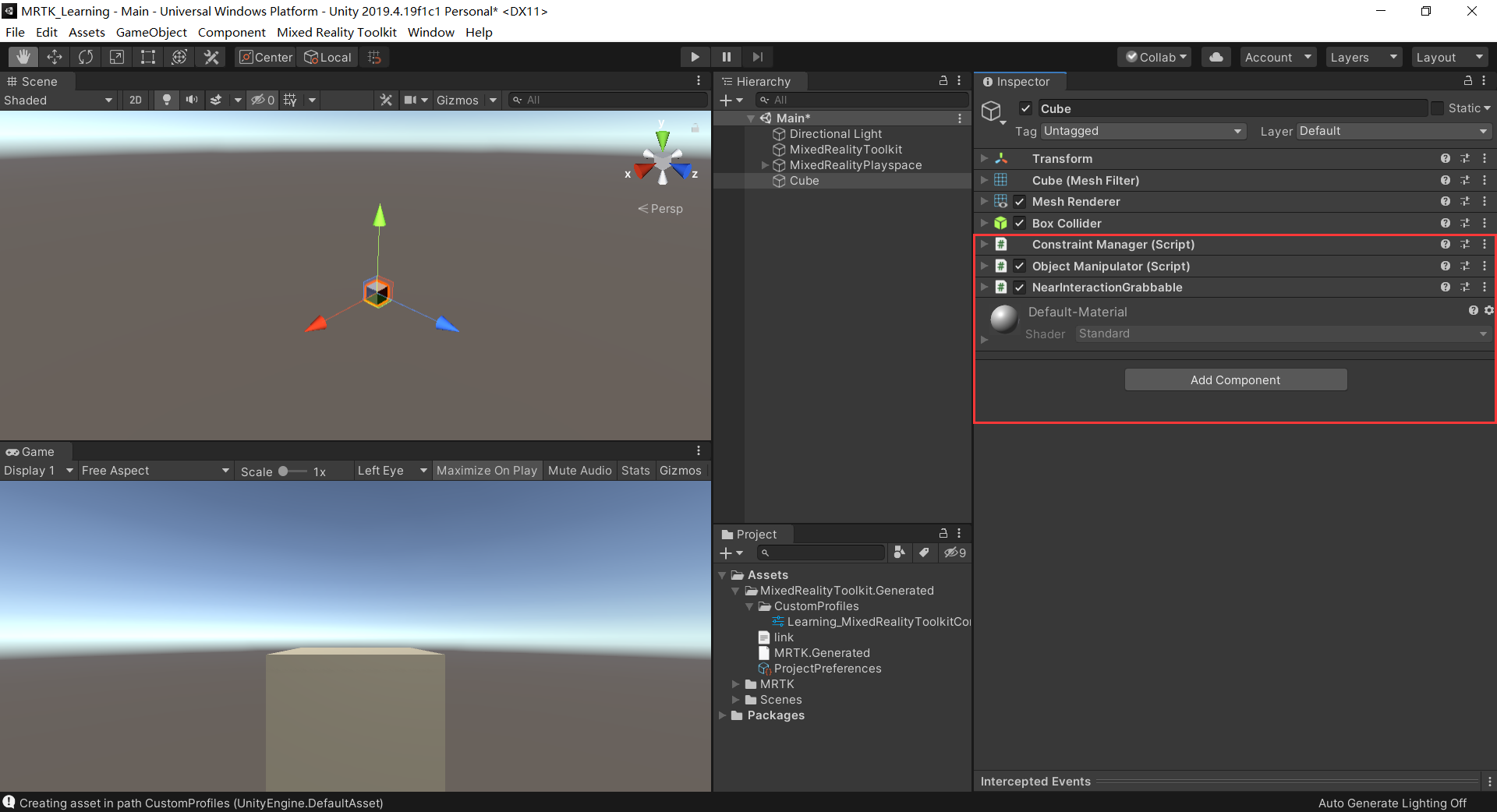Open the Tag dropdown showing Untagged
The height and width of the screenshot is (812, 1497).
click(1142, 131)
